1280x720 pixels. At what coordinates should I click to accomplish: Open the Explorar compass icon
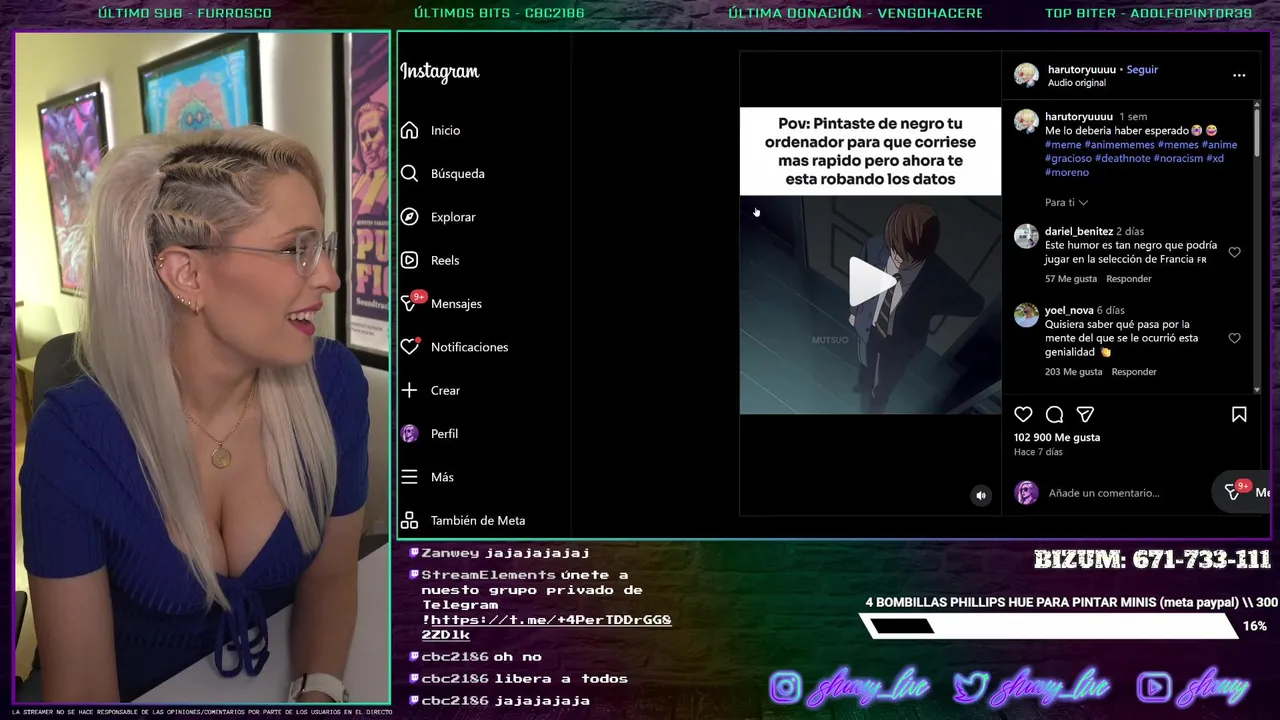click(409, 217)
